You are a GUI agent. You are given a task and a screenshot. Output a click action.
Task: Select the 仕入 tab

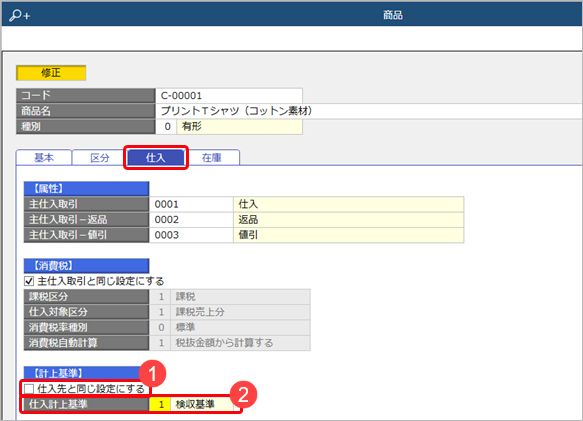click(156, 158)
